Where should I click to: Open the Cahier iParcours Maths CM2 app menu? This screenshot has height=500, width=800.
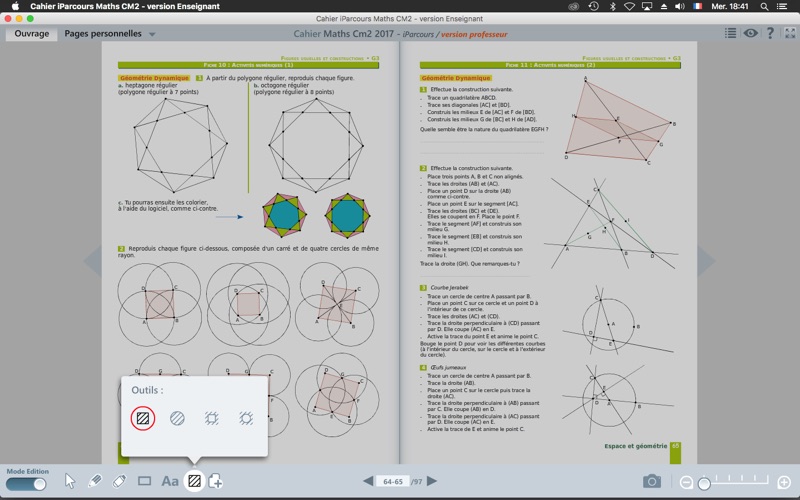click(125, 6)
